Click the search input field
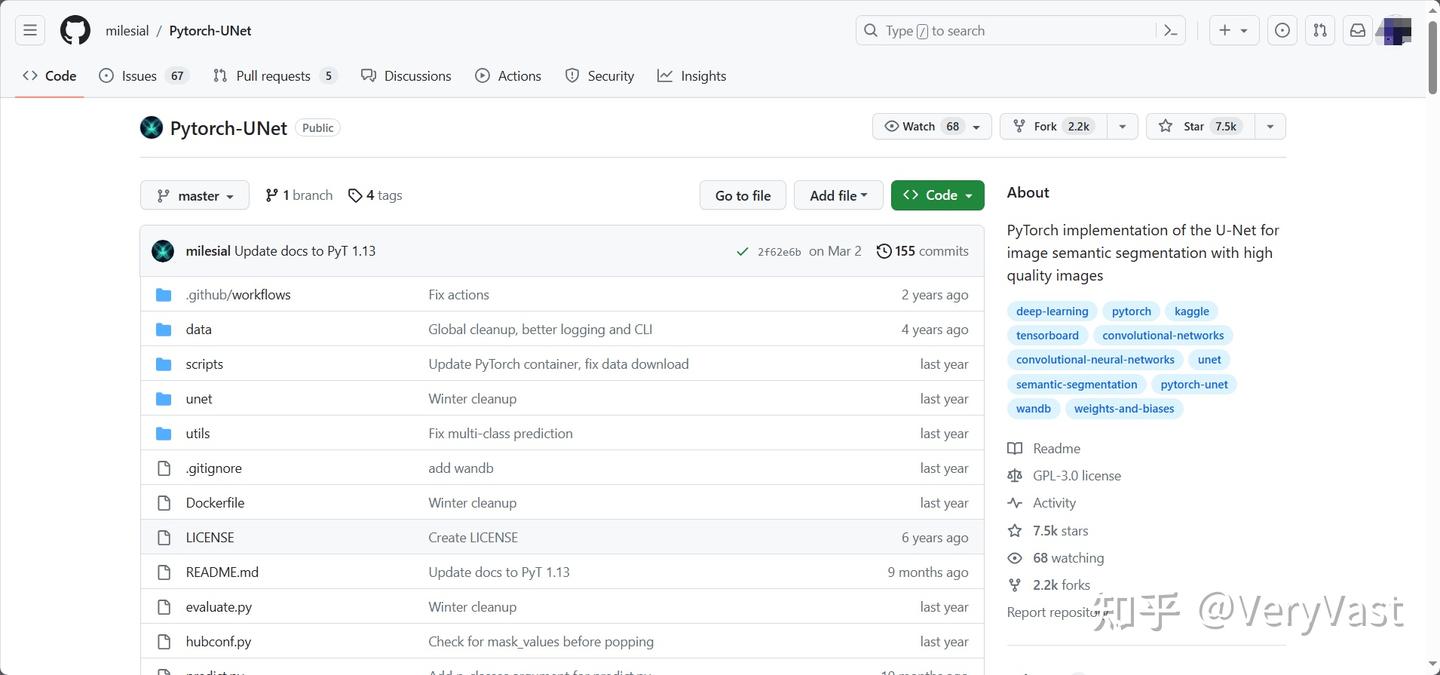The height and width of the screenshot is (675, 1440). 1010,31
